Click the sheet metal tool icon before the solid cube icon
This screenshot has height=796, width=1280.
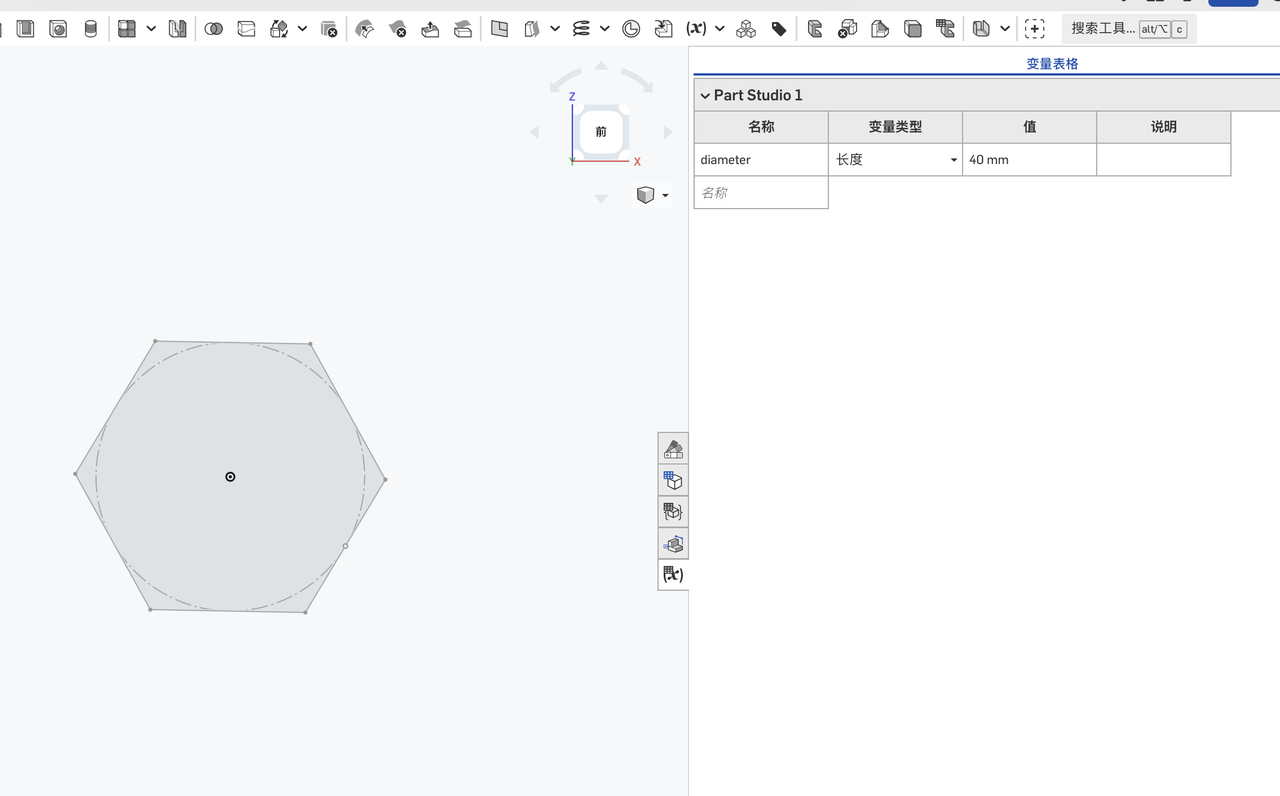point(880,29)
